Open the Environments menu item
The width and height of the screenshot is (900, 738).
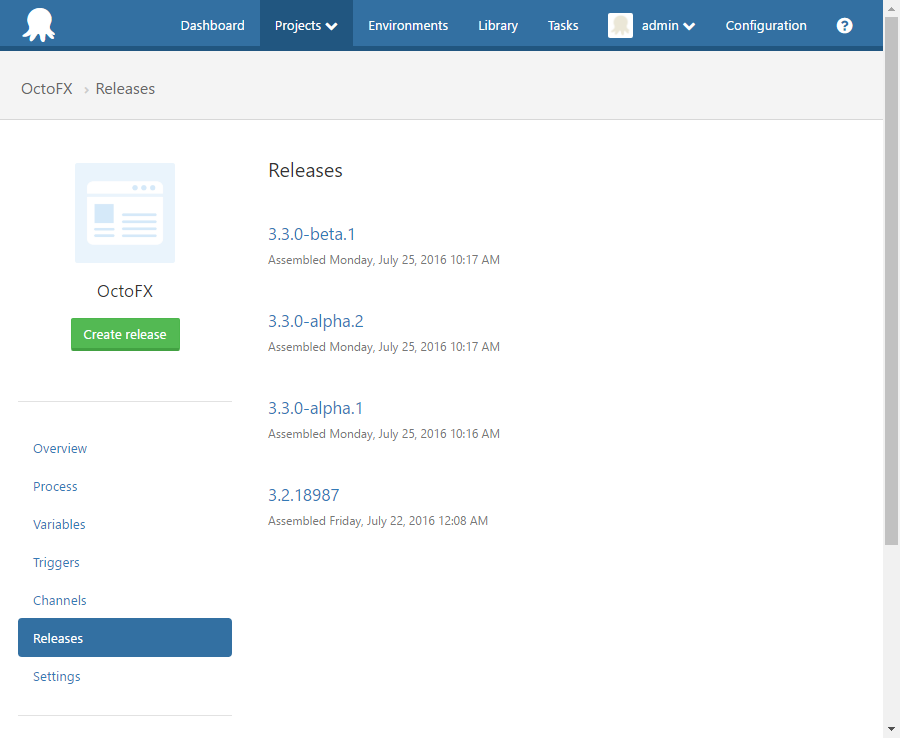(x=408, y=25)
